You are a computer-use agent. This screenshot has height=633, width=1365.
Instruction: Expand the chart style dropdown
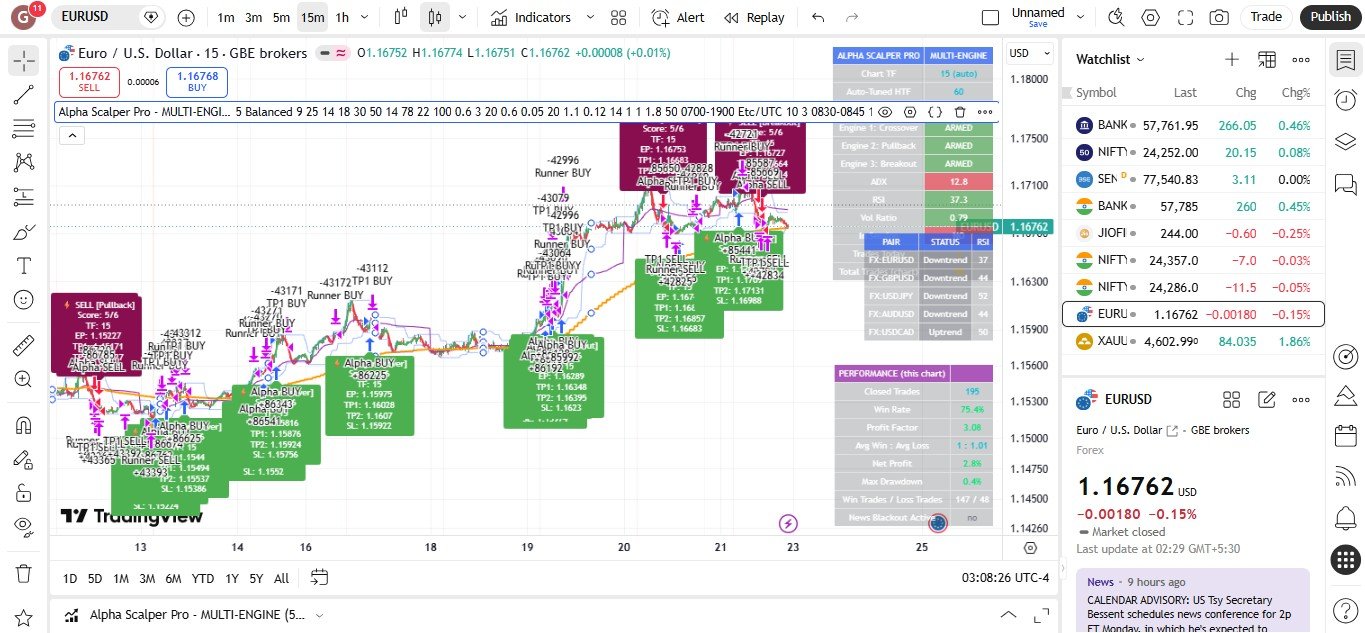[462, 17]
